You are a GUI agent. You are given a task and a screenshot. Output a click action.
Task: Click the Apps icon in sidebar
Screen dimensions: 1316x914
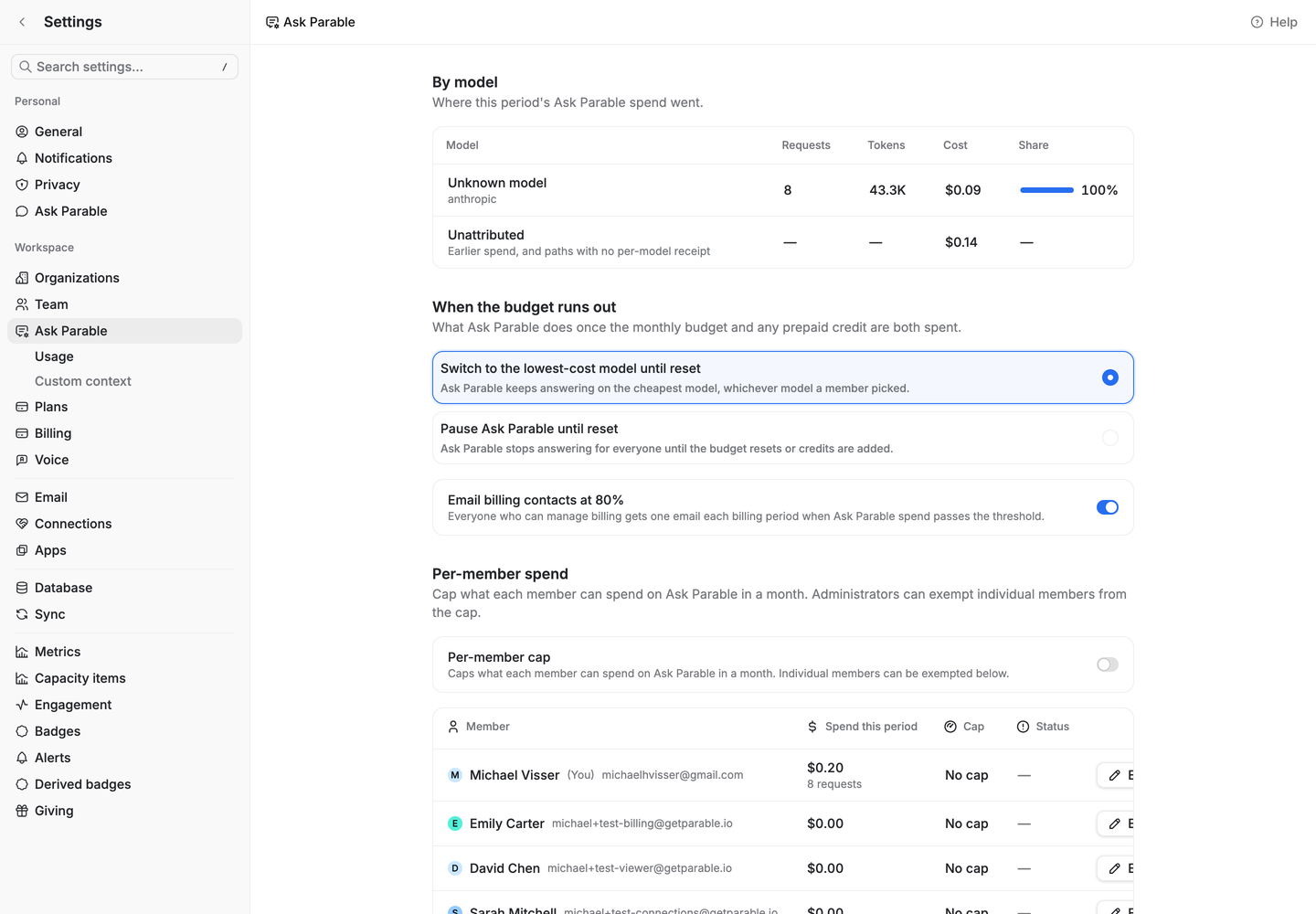[x=22, y=550]
